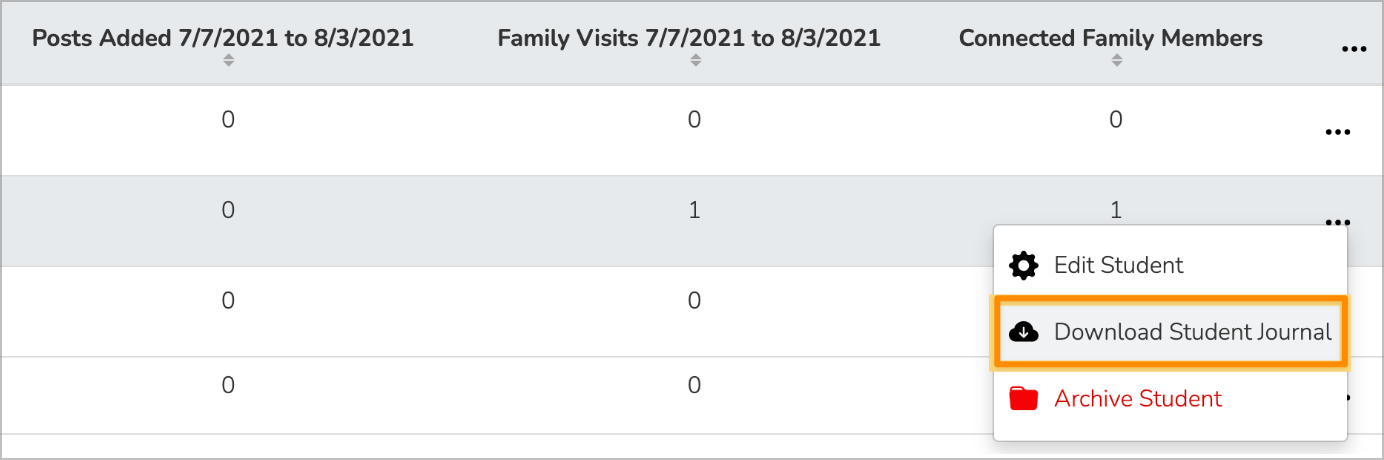The height and width of the screenshot is (460, 1384).
Task: Click Connected Family Members header label
Action: pos(1110,39)
